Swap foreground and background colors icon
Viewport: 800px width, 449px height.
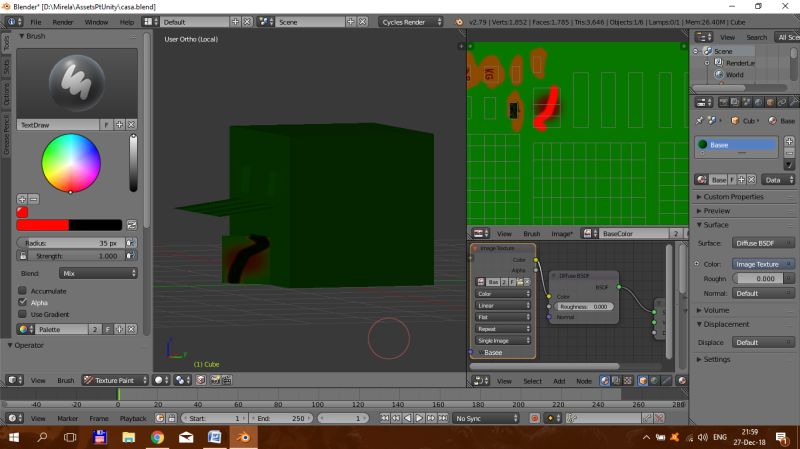(x=132, y=225)
